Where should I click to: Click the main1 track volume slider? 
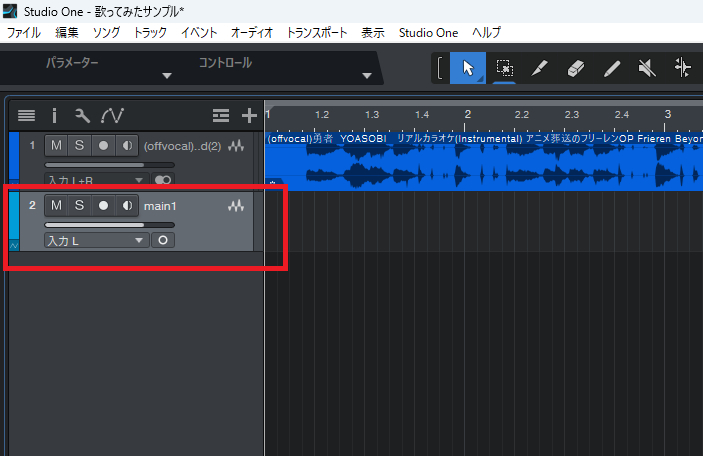pos(108,225)
